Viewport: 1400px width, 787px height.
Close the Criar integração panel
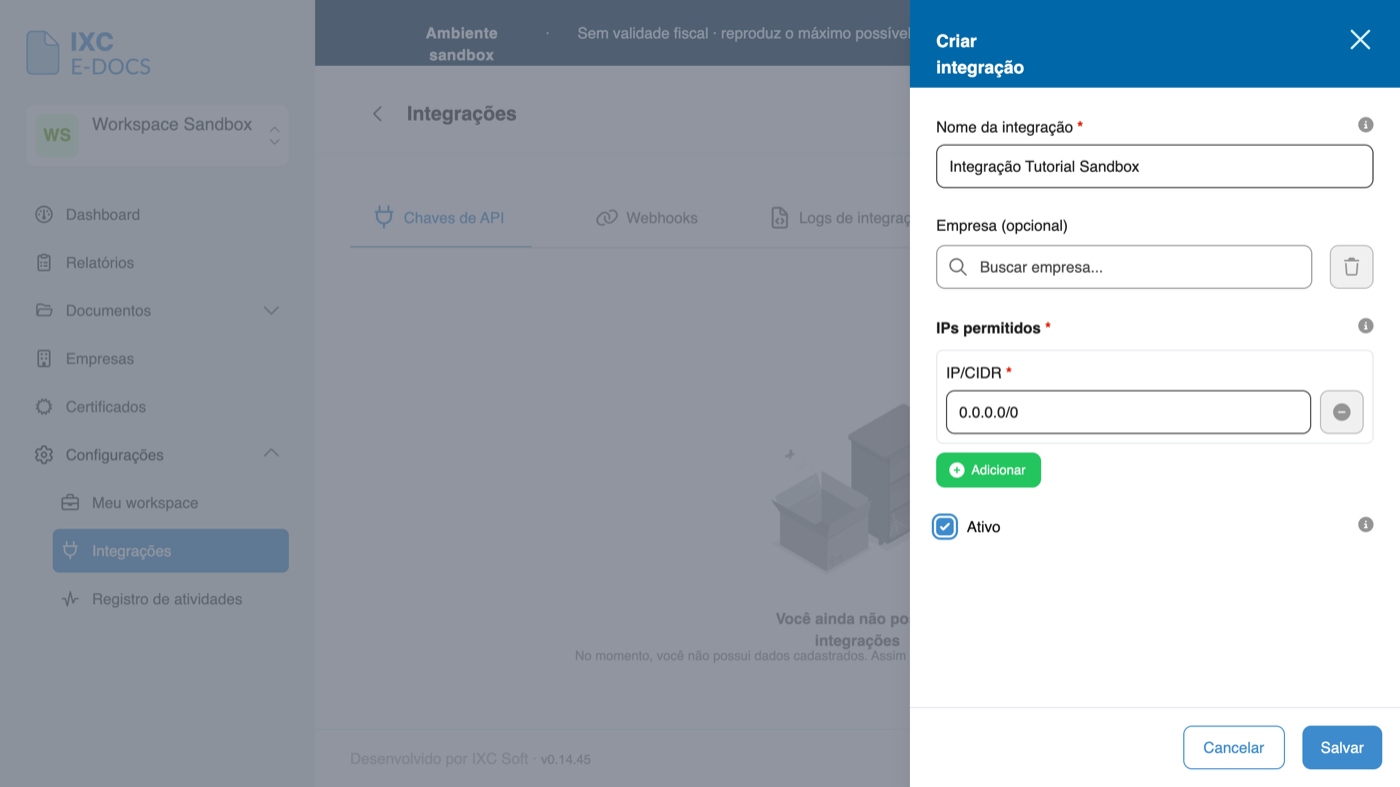click(x=1360, y=40)
